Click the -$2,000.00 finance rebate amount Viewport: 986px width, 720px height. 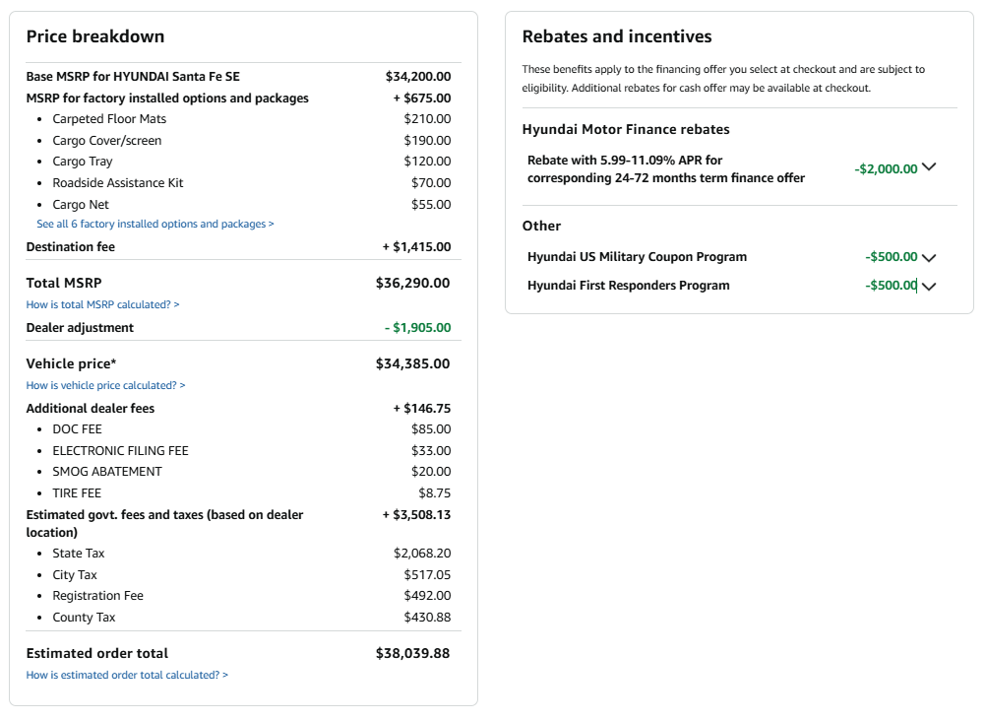click(886, 169)
